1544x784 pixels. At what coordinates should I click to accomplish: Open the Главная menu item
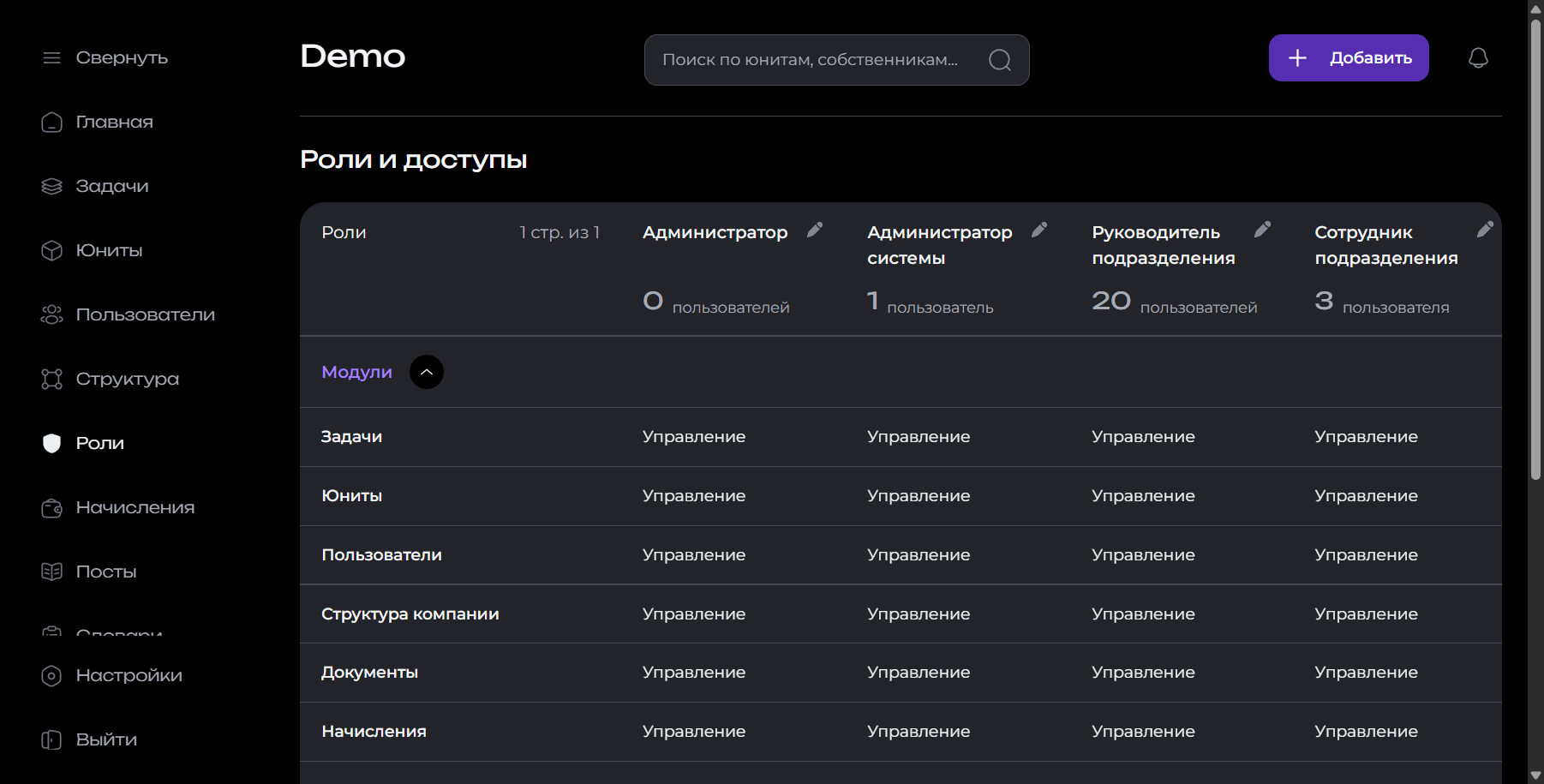[115, 122]
